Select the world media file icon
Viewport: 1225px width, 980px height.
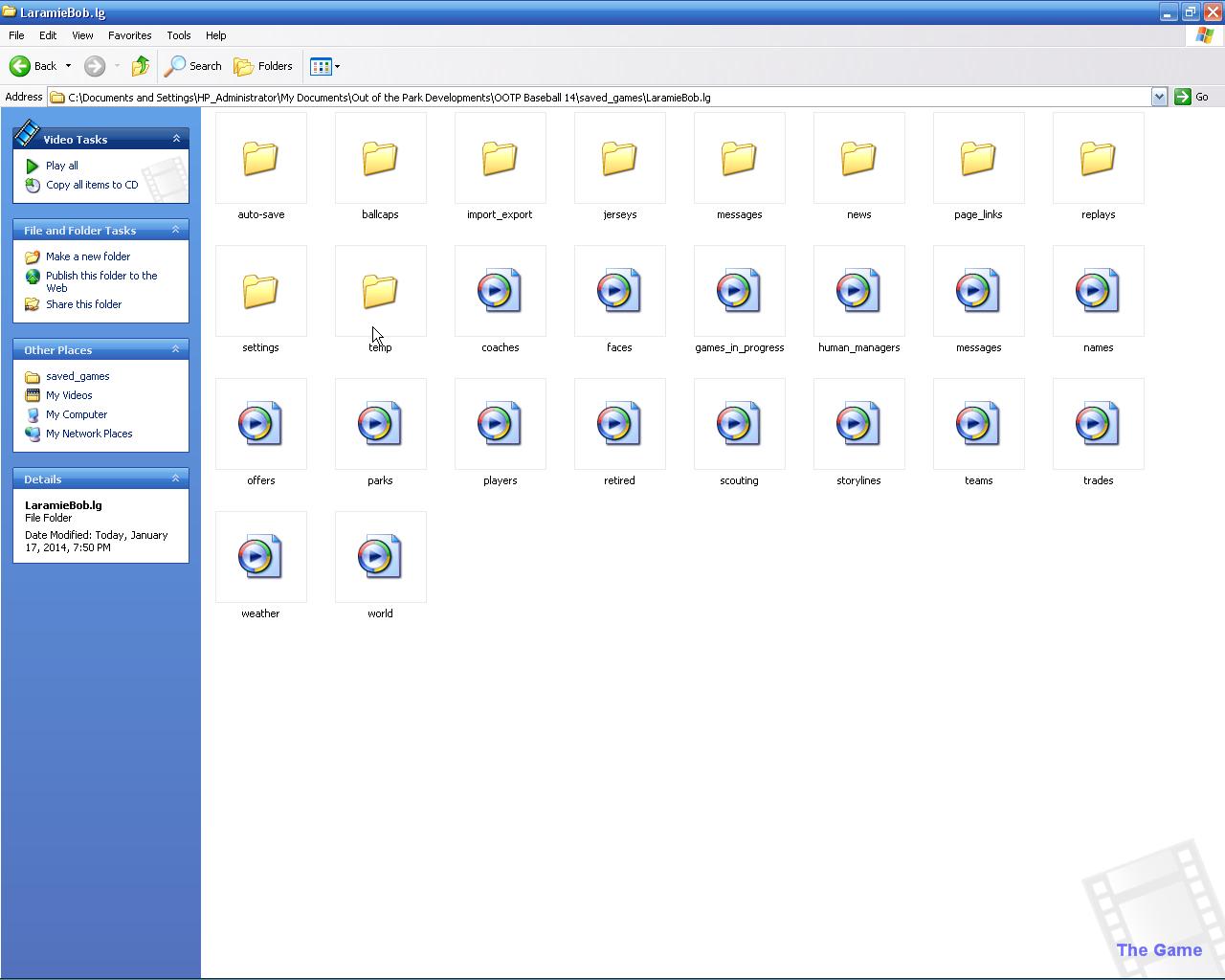[380, 558]
